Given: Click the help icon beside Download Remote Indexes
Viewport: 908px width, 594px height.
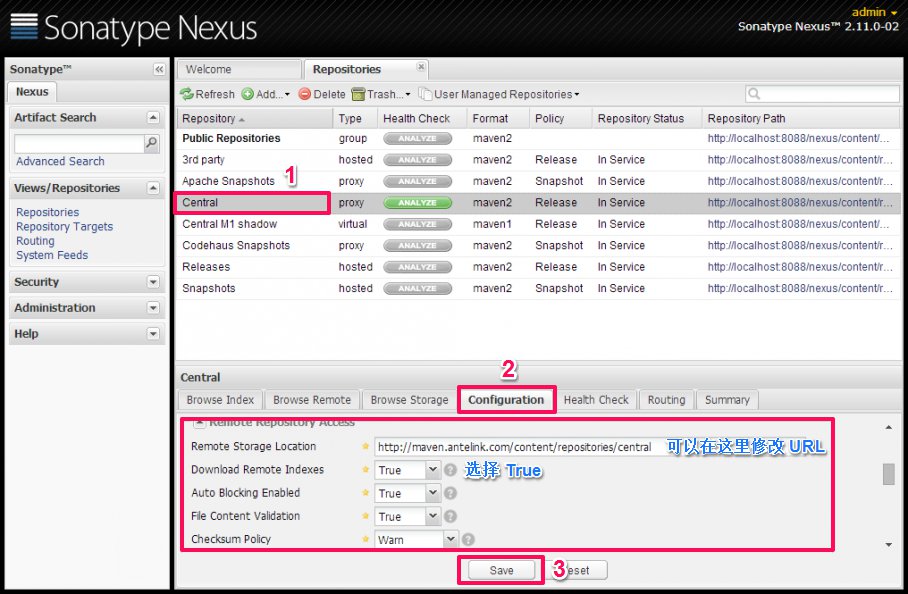Looking at the screenshot, I should [x=451, y=470].
